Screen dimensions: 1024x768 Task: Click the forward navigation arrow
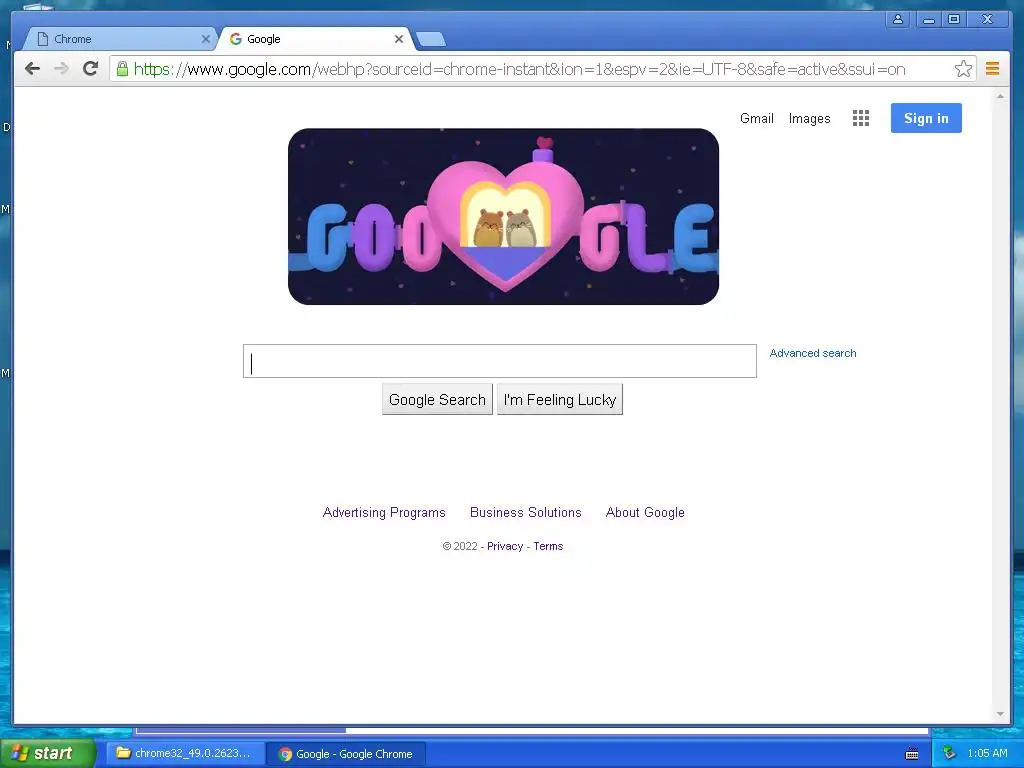(x=61, y=69)
